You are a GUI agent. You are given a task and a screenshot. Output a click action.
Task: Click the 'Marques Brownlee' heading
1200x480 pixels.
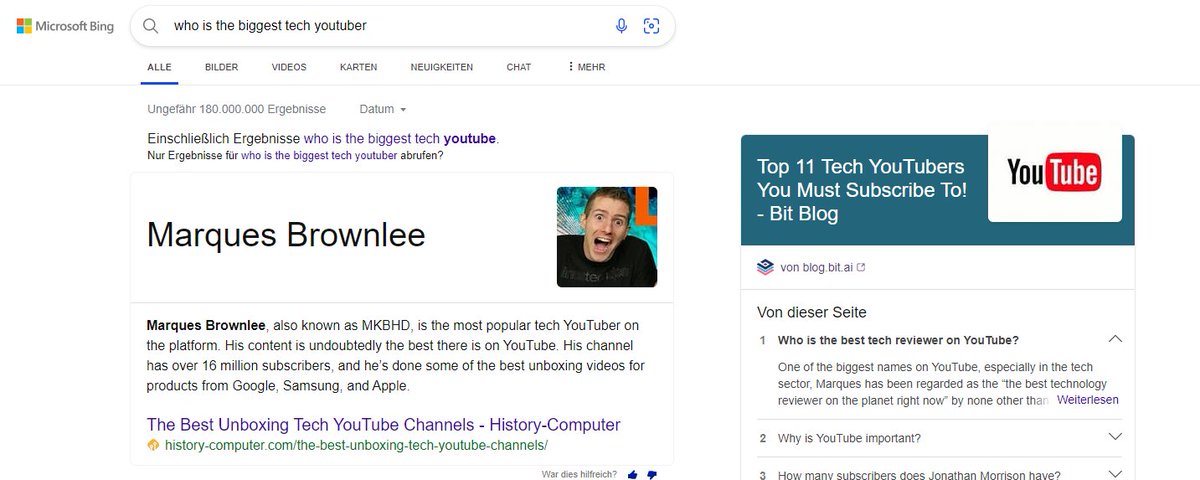click(286, 234)
